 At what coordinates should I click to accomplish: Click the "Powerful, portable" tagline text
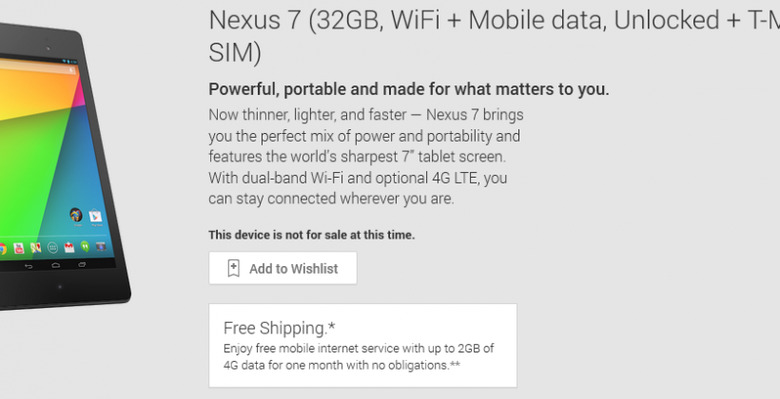(408, 90)
